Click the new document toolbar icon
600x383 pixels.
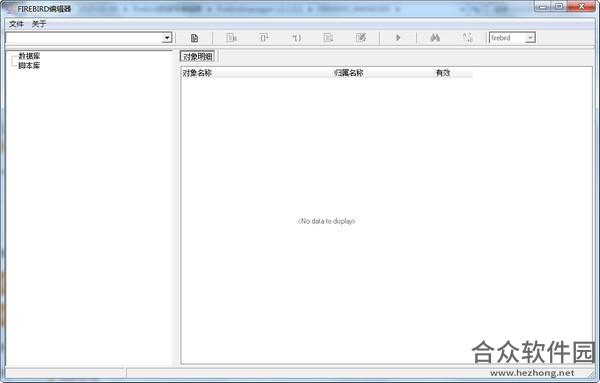(x=194, y=38)
